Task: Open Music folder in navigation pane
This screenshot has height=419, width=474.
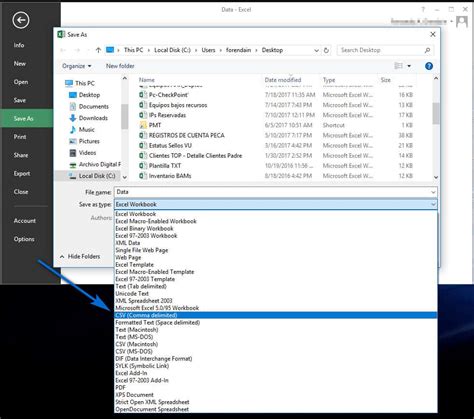Action: 82,130
